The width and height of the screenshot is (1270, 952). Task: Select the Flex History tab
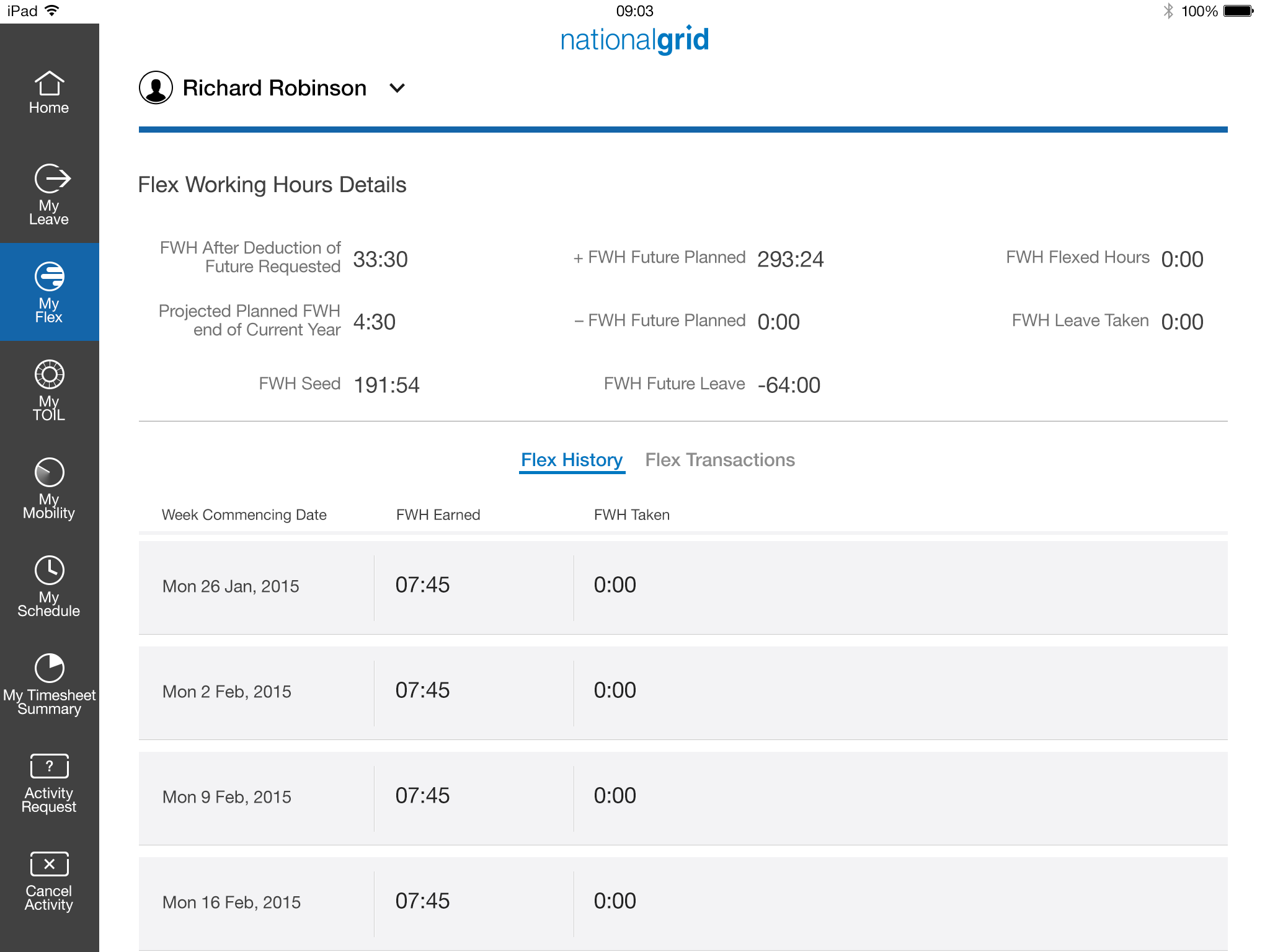pyautogui.click(x=571, y=460)
